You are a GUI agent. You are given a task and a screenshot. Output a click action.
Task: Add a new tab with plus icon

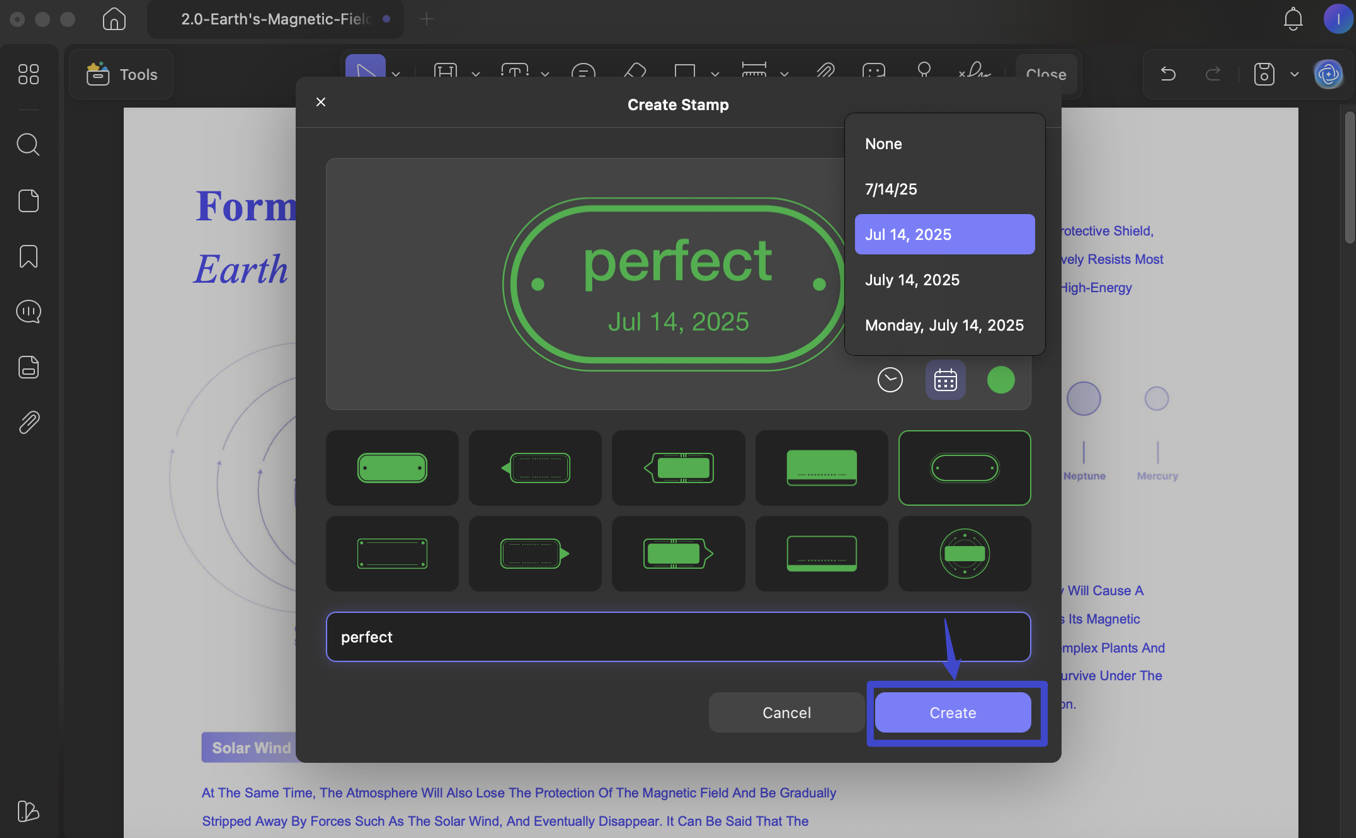tap(426, 19)
